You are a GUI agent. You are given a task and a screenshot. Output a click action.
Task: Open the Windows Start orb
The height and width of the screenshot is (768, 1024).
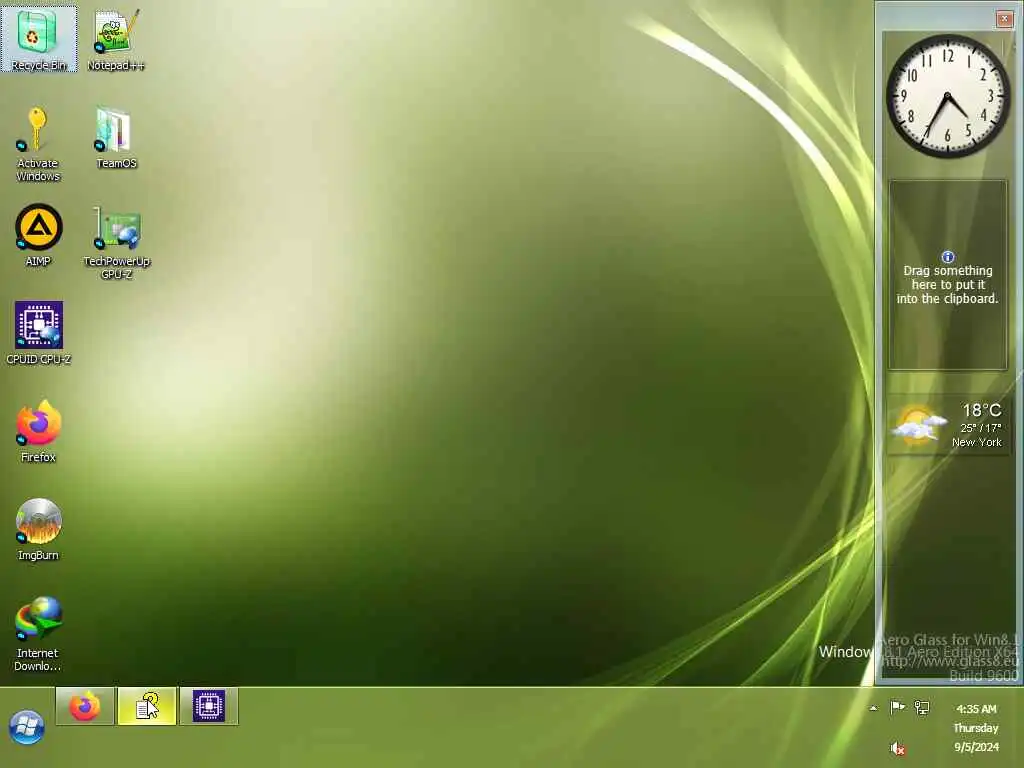coord(27,727)
